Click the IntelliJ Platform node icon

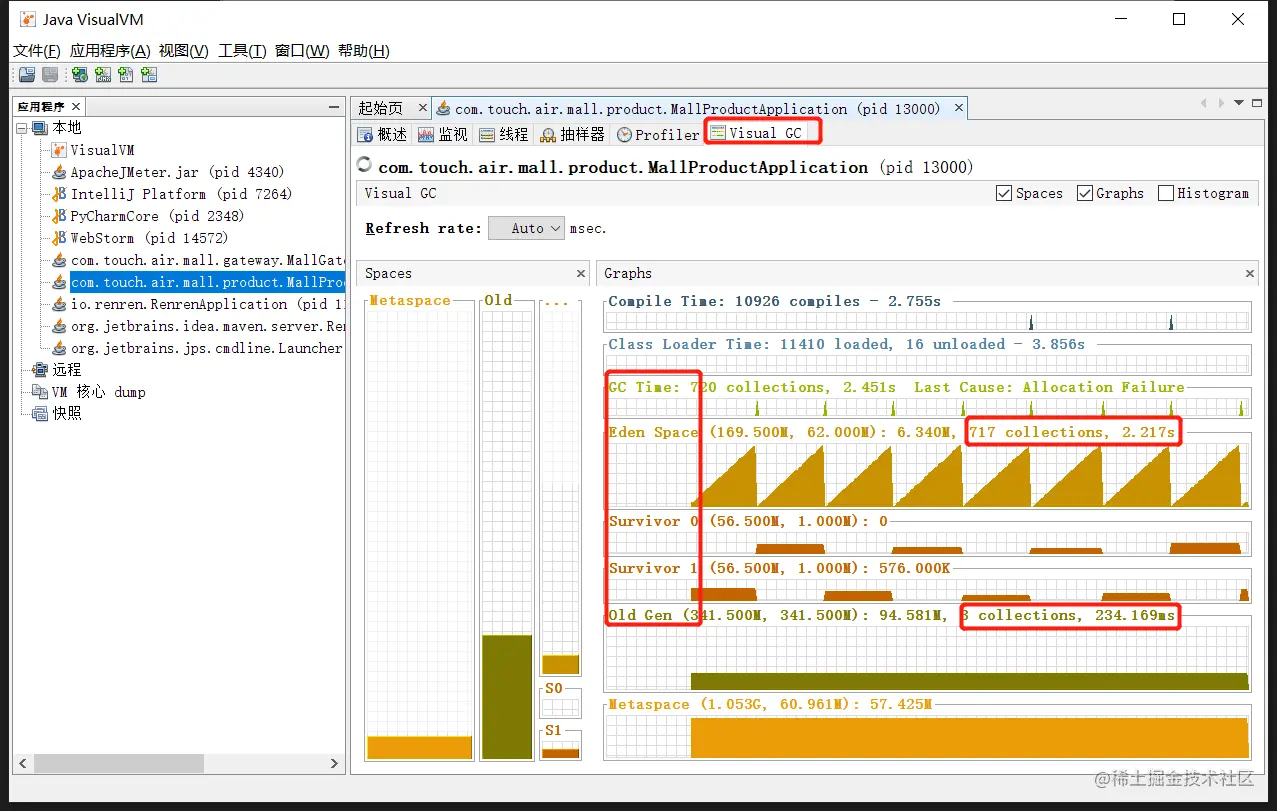[x=59, y=194]
